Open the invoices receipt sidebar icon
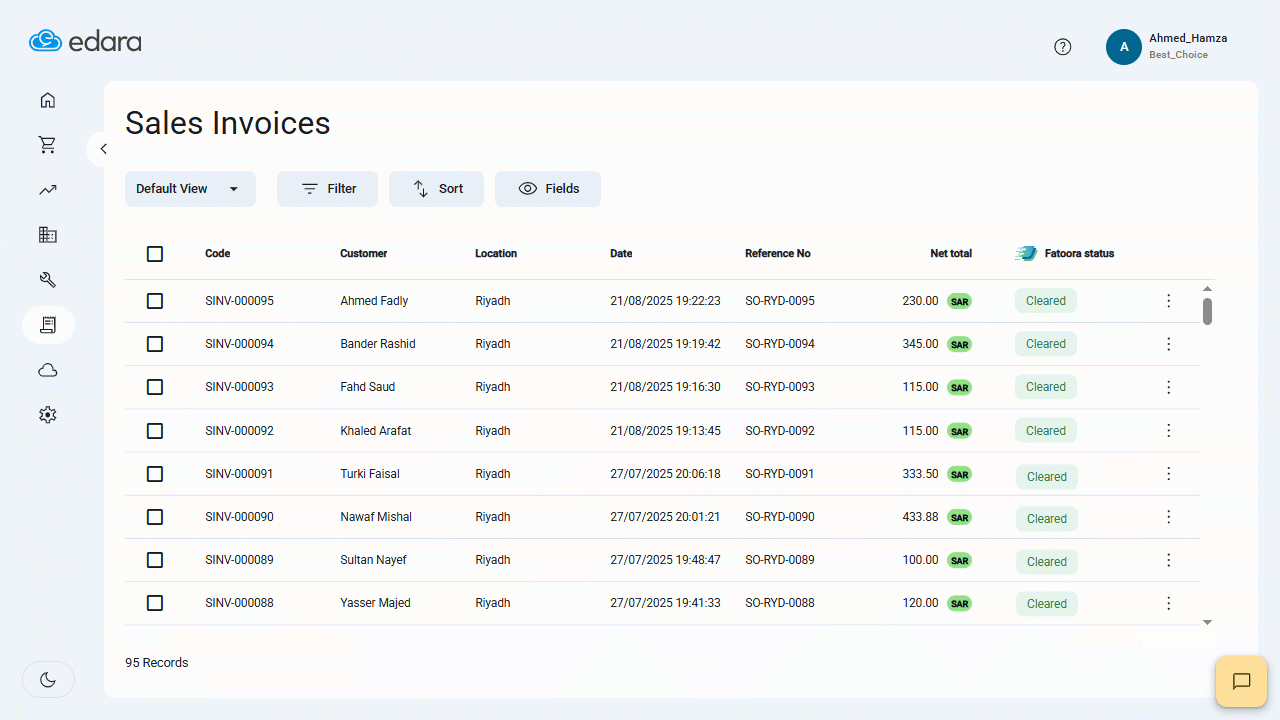 coord(48,325)
